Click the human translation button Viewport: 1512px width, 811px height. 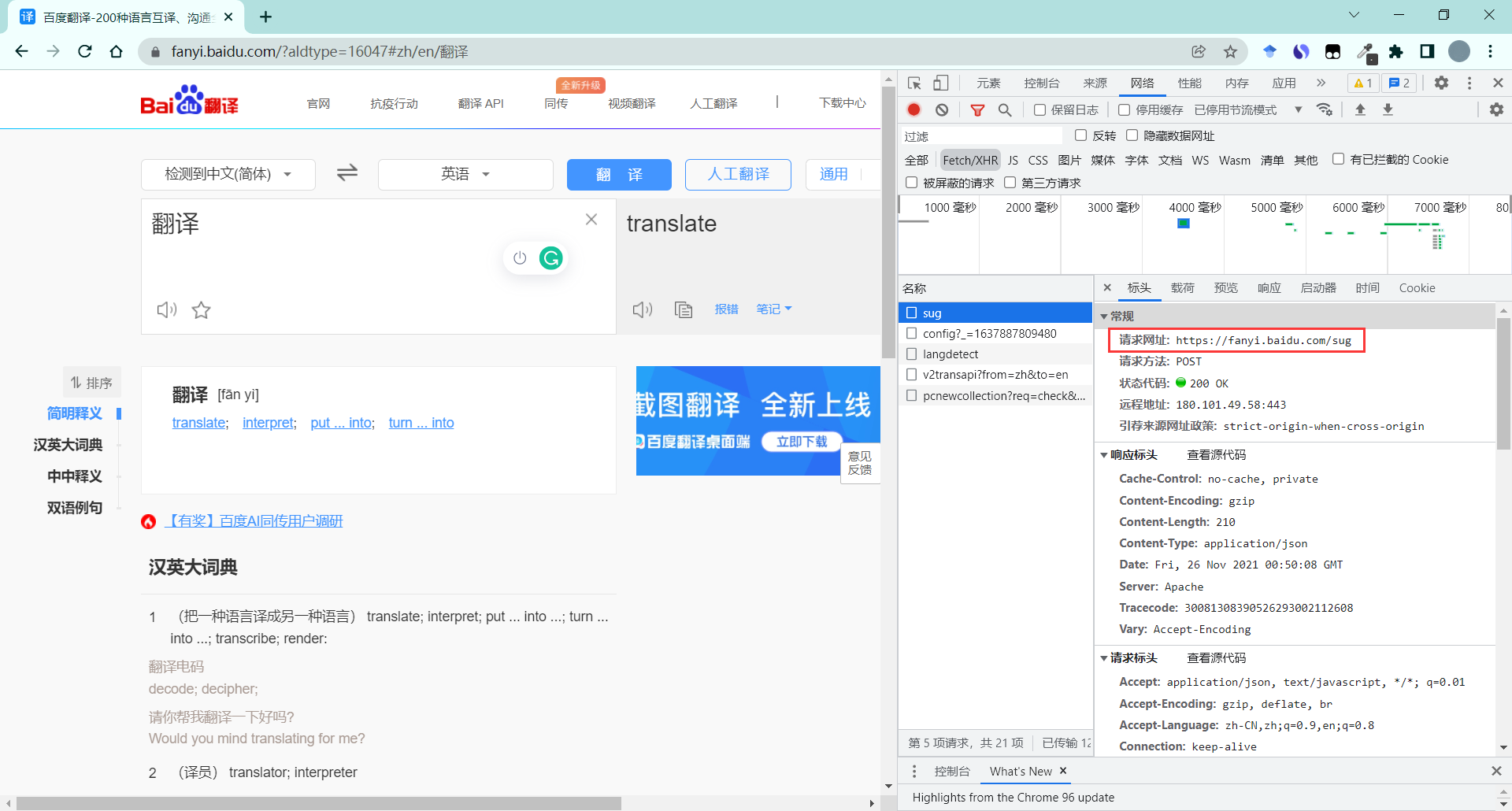[738, 174]
